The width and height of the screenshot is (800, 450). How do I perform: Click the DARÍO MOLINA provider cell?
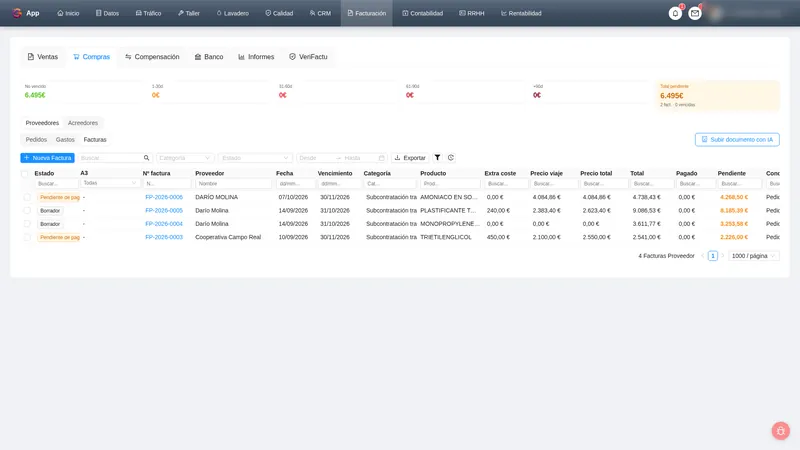click(216, 197)
